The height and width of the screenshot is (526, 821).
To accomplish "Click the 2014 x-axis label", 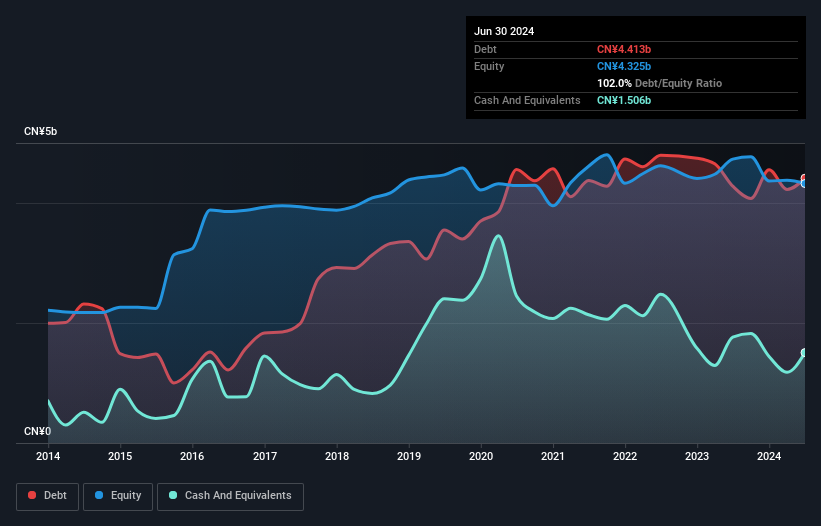I will click(48, 456).
